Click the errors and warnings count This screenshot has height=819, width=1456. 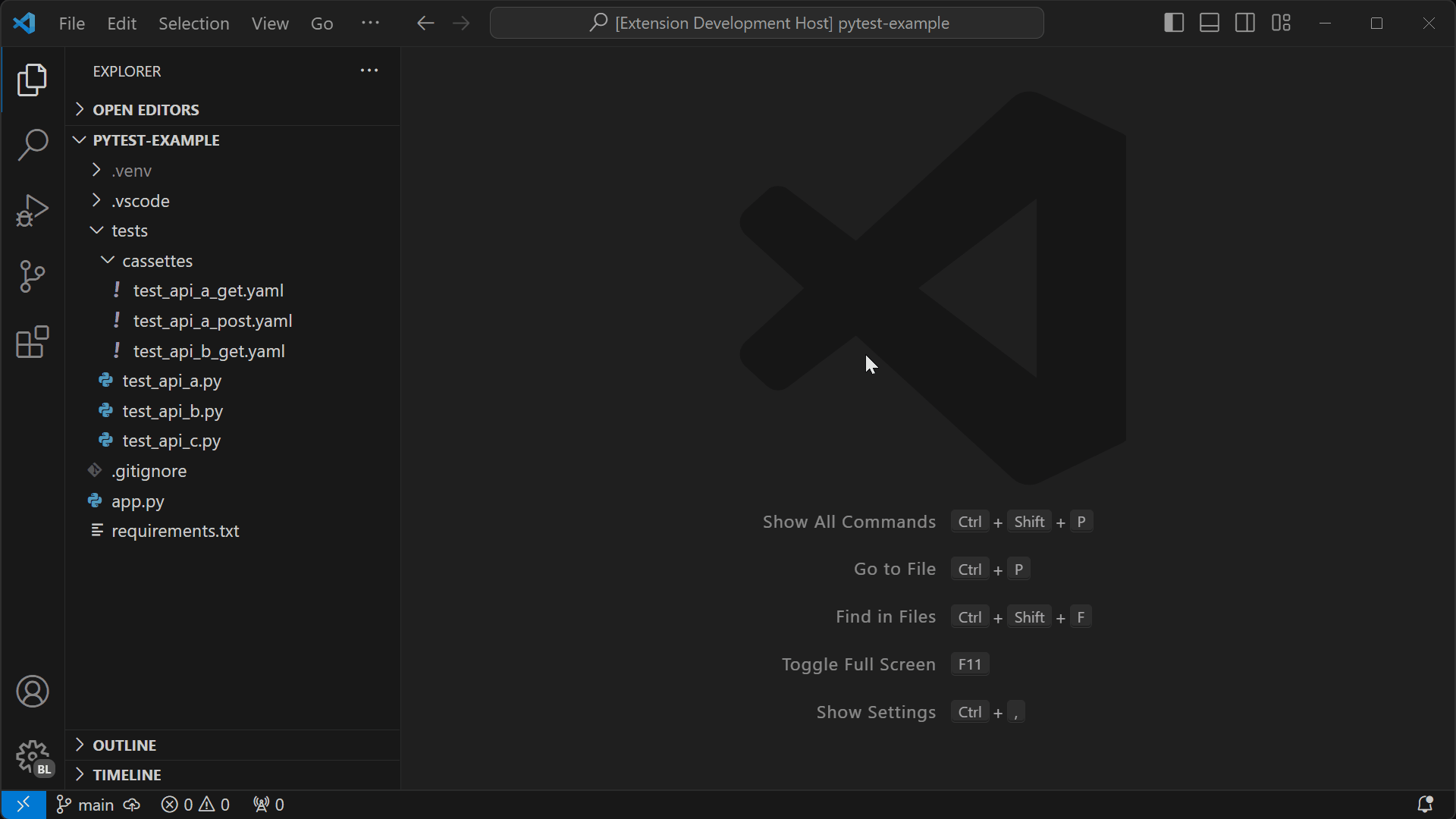point(196,805)
